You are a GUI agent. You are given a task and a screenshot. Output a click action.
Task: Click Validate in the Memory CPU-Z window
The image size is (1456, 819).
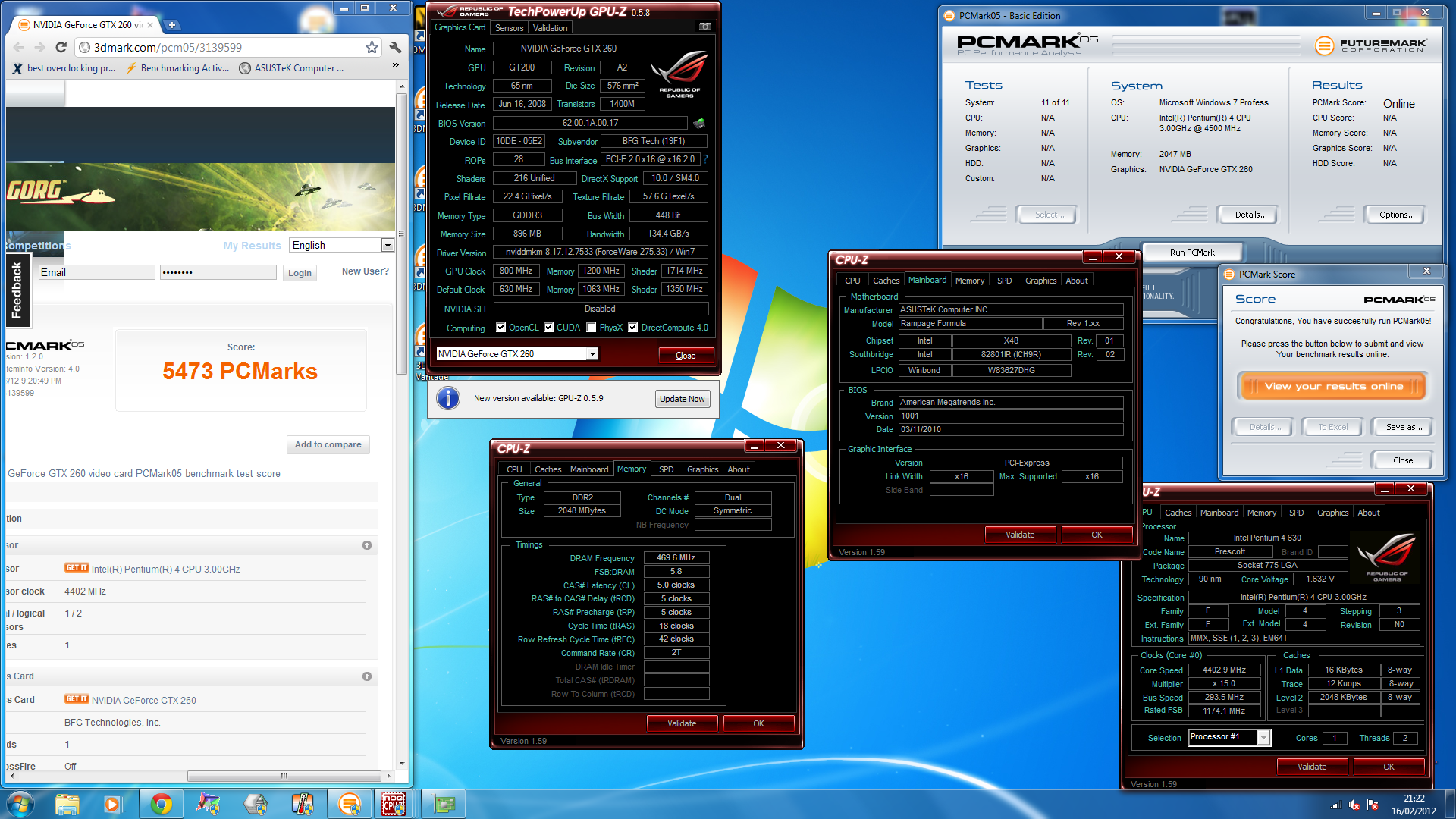pyautogui.click(x=682, y=723)
